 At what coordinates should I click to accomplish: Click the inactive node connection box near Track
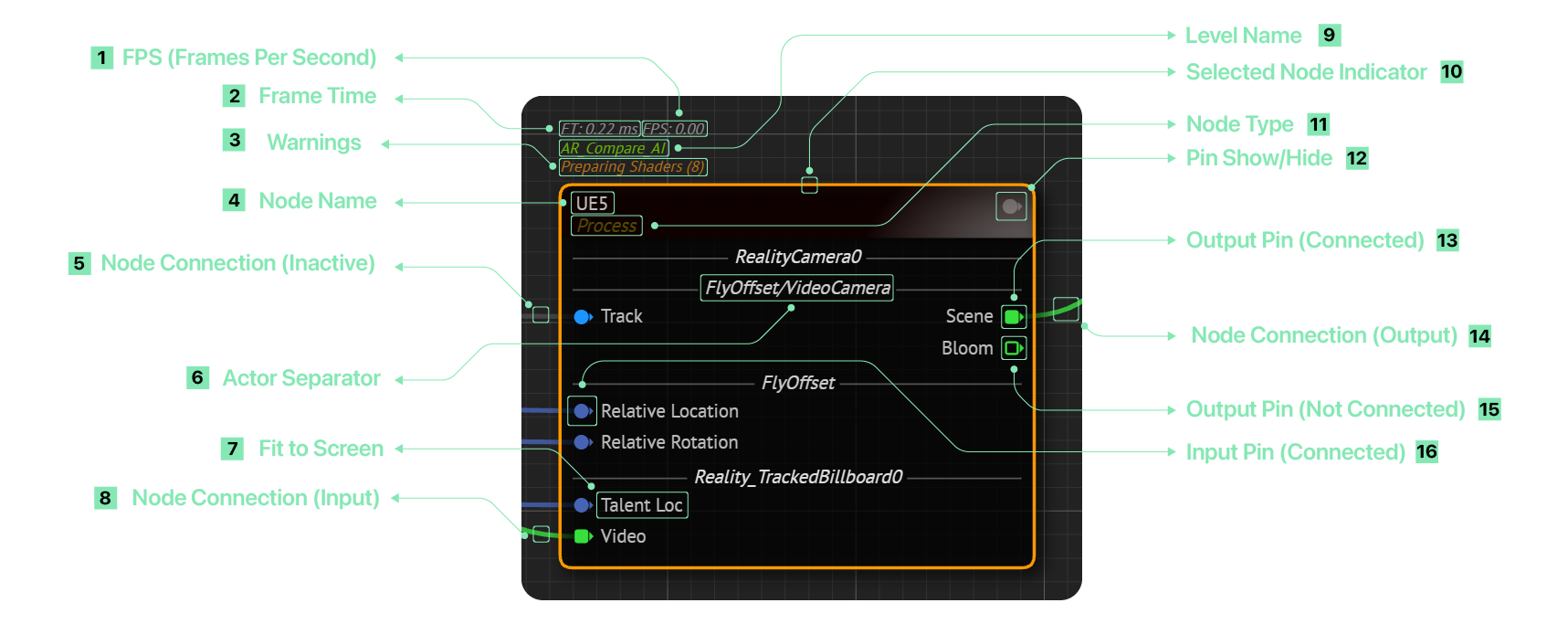point(541,315)
